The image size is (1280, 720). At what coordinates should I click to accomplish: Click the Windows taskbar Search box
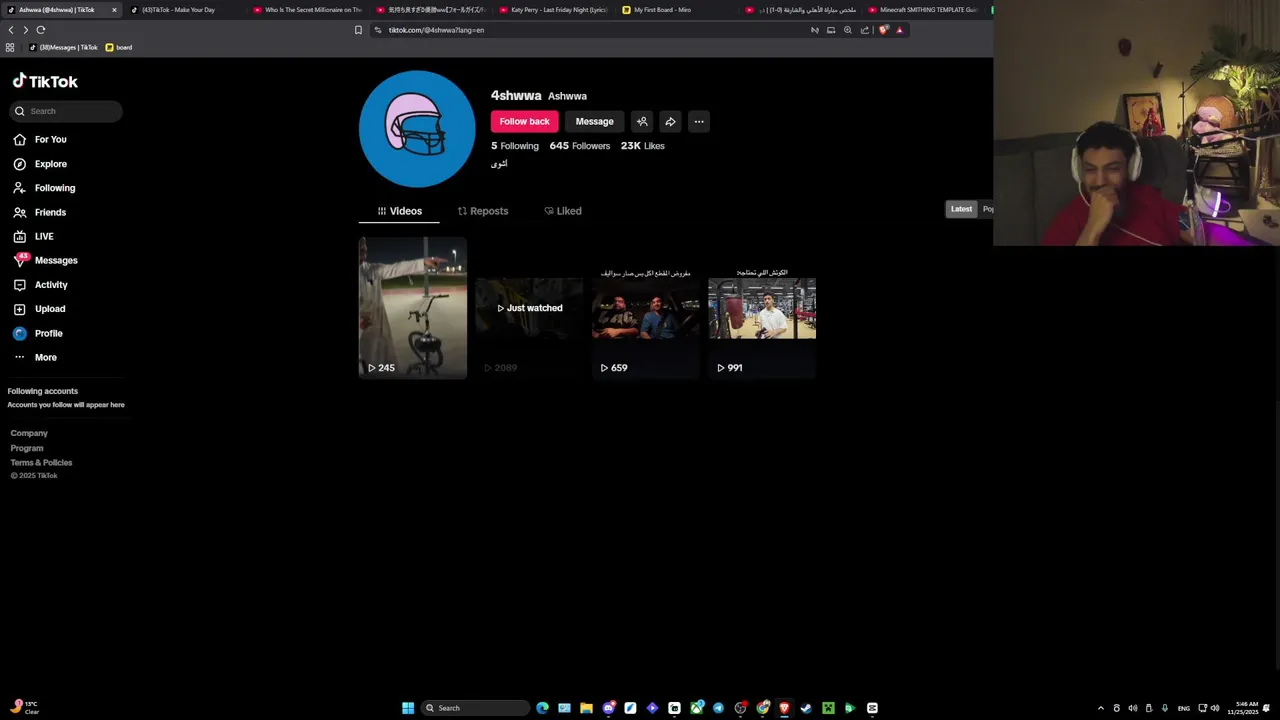tap(475, 708)
